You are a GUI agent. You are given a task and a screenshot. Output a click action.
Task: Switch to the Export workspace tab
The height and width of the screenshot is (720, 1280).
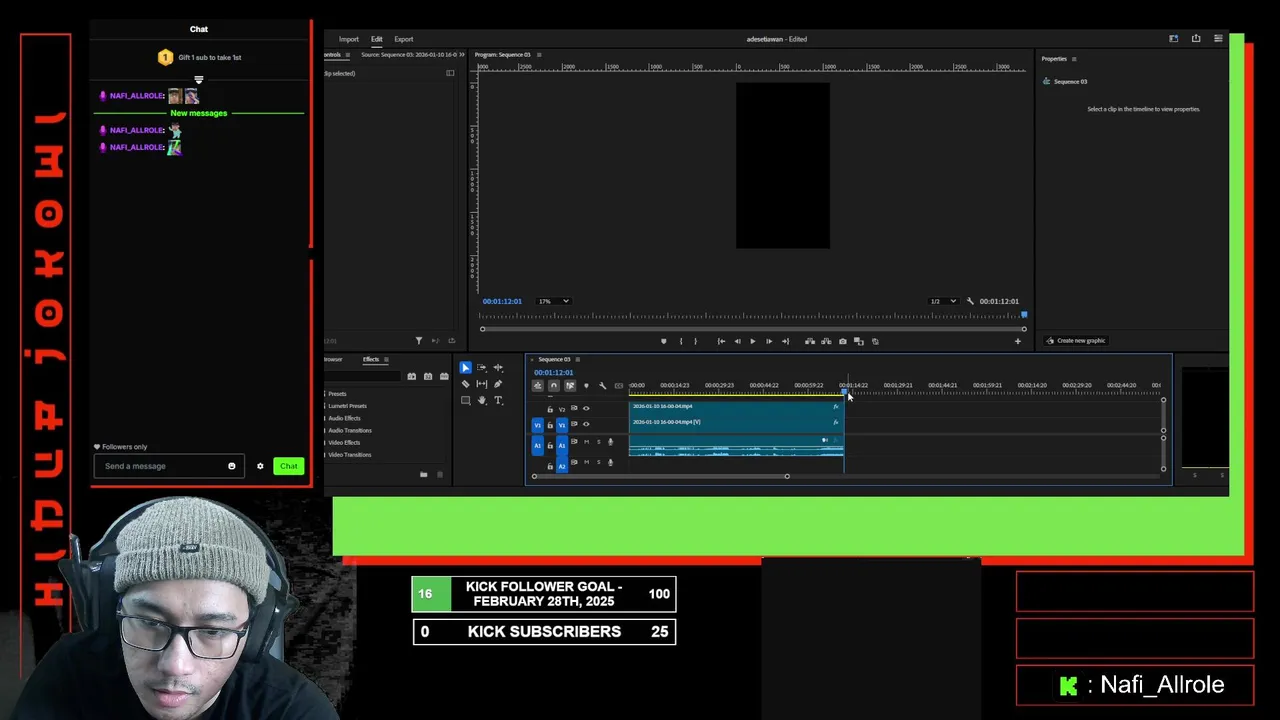pyautogui.click(x=403, y=39)
